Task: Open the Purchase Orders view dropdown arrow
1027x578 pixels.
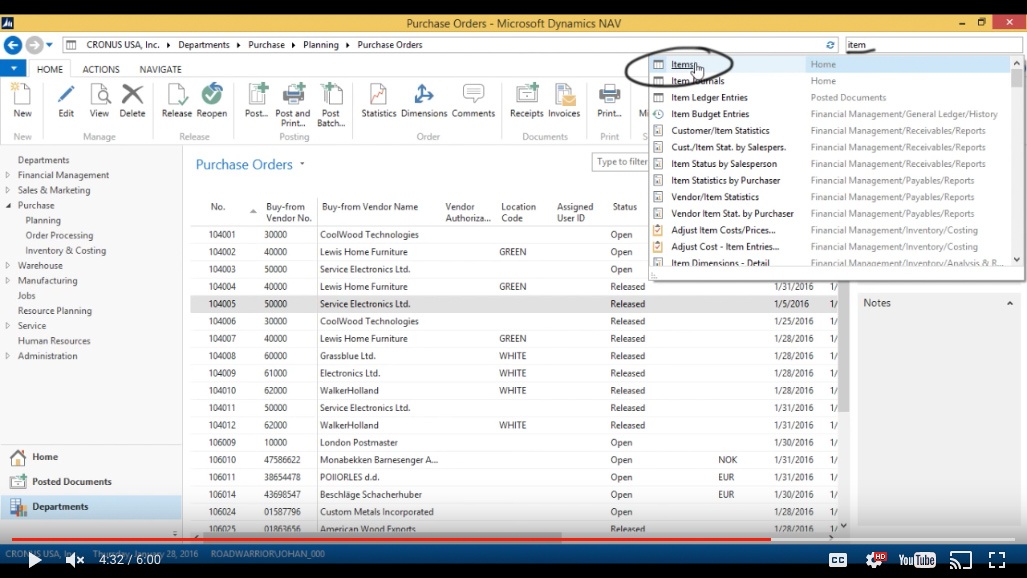Action: click(x=302, y=164)
